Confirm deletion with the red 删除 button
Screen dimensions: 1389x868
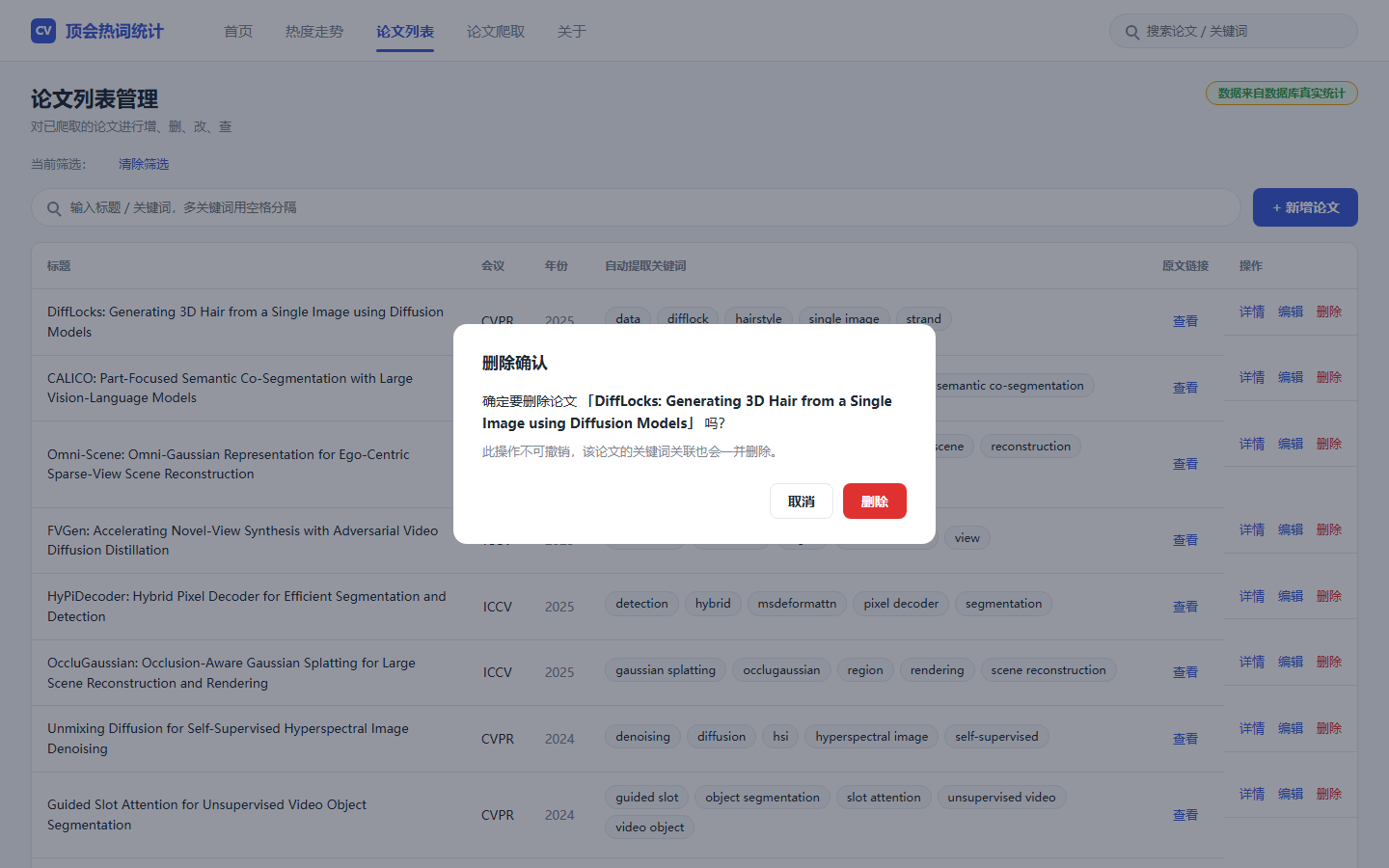pos(875,502)
